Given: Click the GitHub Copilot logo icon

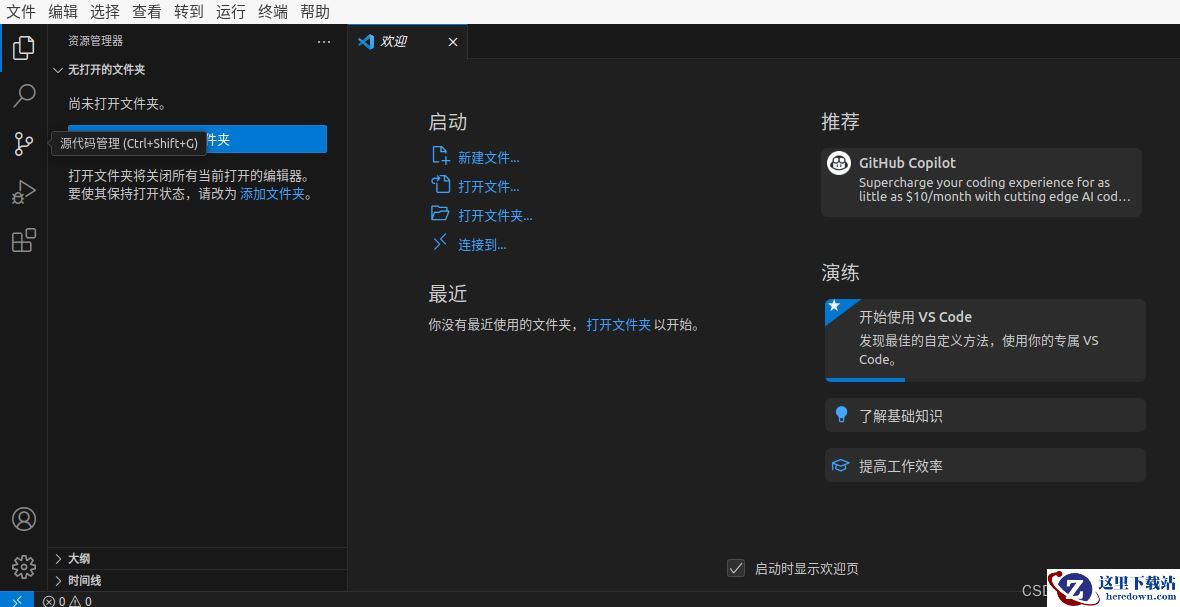Looking at the screenshot, I should 838,162.
